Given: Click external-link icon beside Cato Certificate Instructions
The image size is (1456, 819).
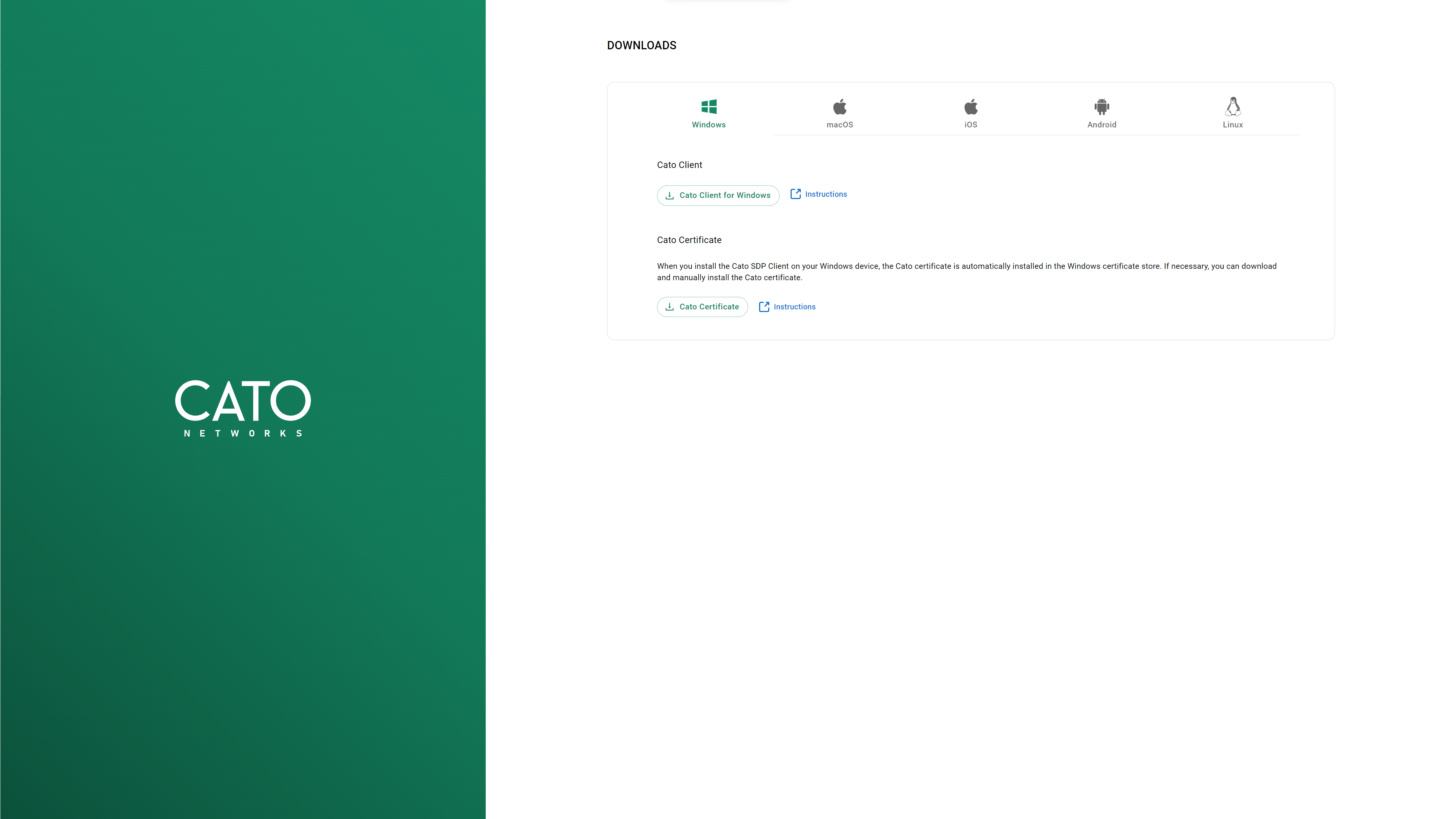Looking at the screenshot, I should pos(764,307).
